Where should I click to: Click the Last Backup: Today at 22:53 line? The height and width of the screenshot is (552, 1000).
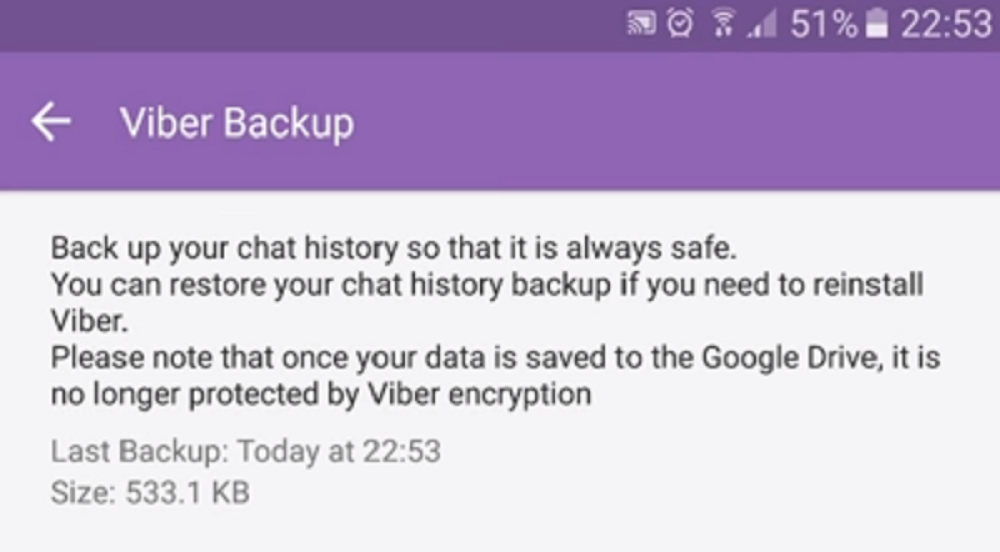[246, 452]
